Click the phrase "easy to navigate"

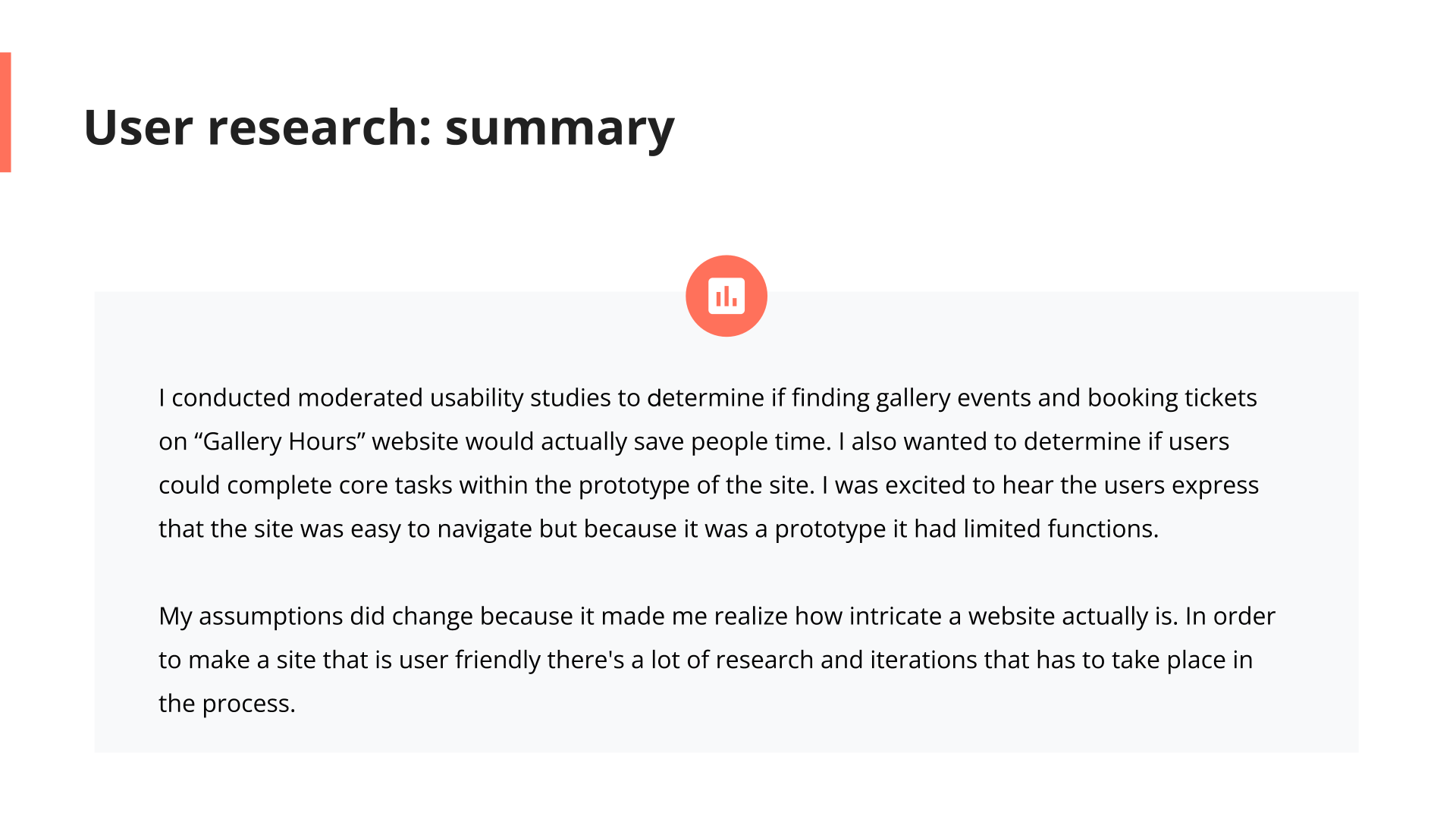click(441, 529)
